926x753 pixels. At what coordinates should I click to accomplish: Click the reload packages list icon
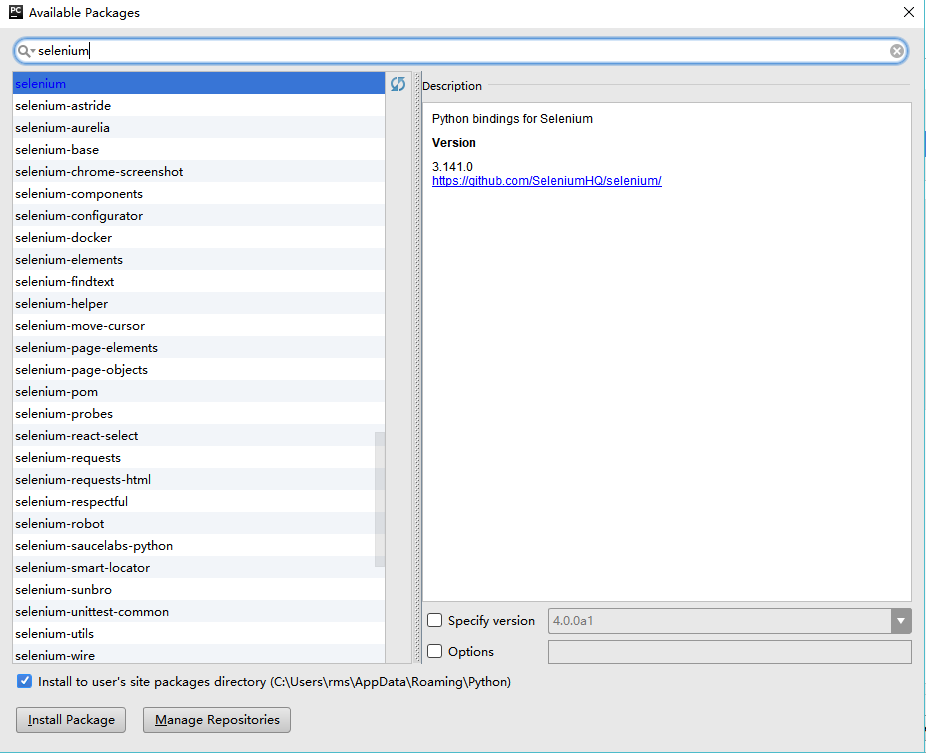(398, 84)
